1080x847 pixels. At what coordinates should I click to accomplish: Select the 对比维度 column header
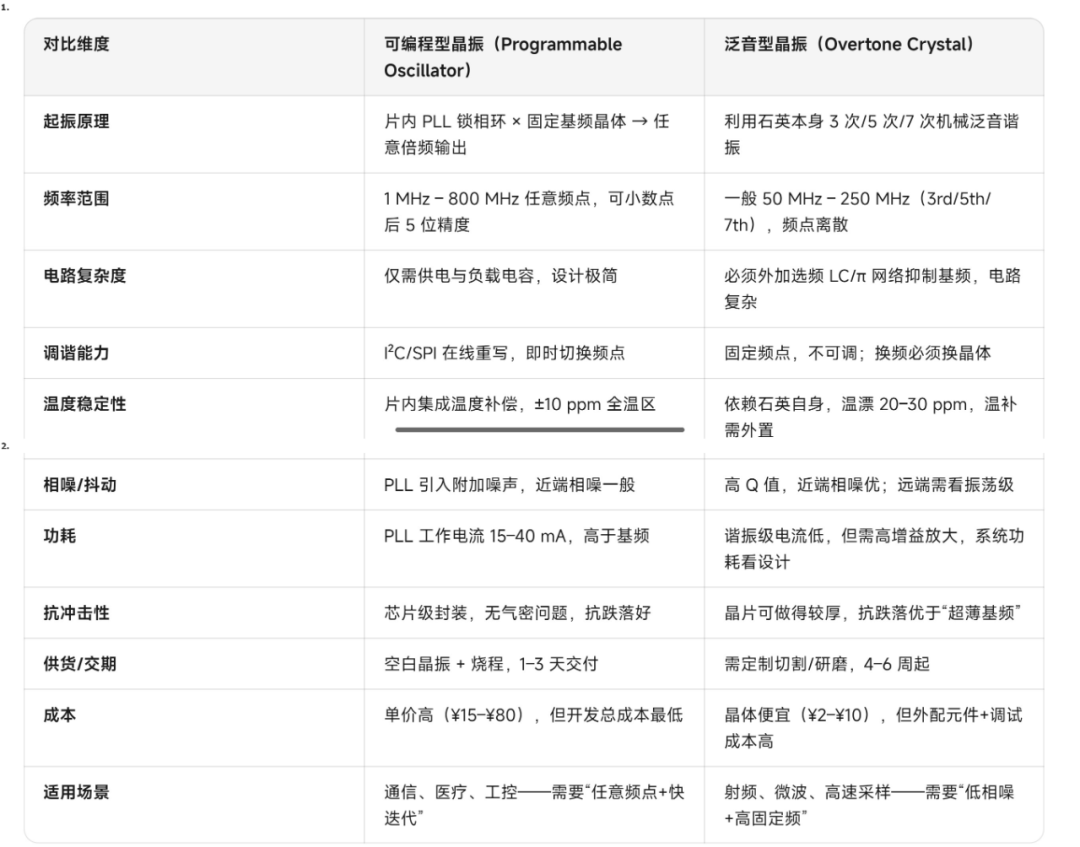point(76,44)
